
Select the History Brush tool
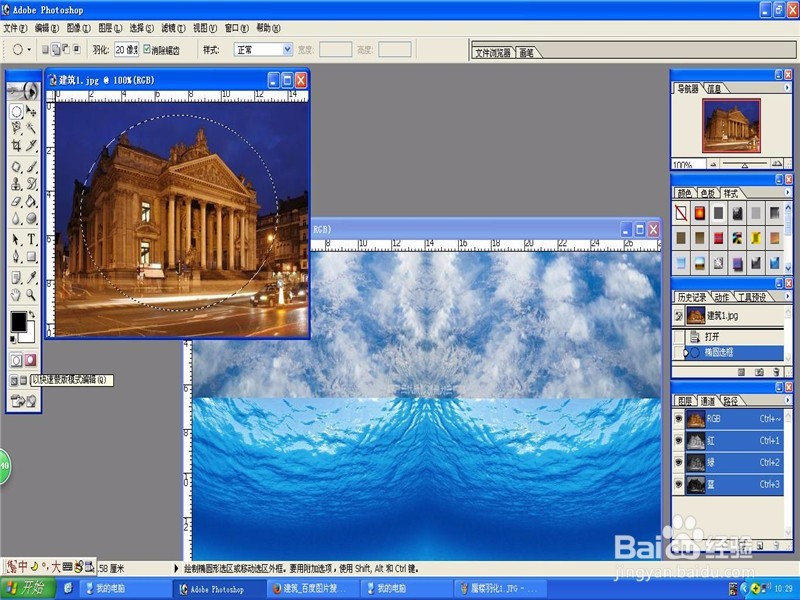tap(31, 184)
